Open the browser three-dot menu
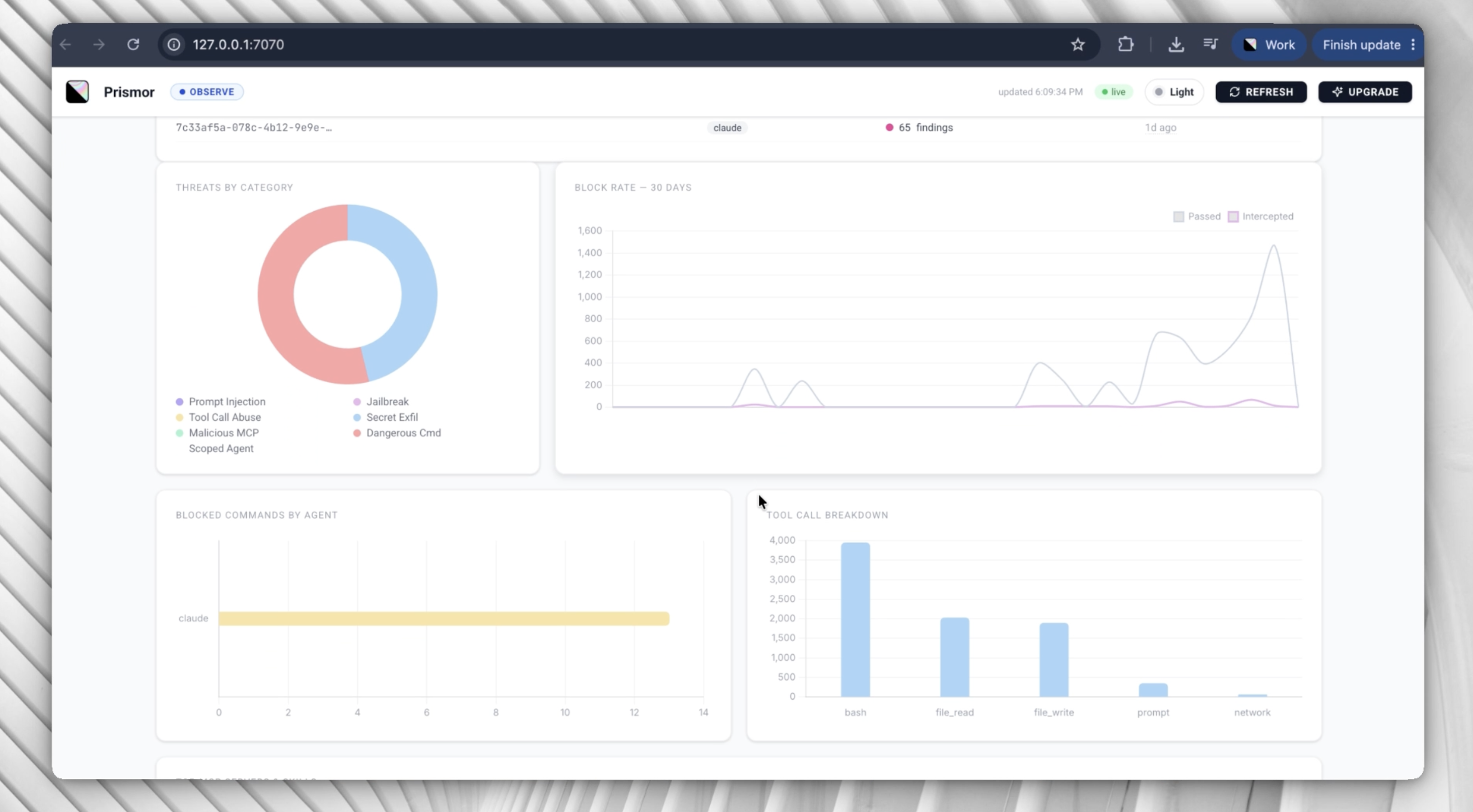 point(1413,45)
